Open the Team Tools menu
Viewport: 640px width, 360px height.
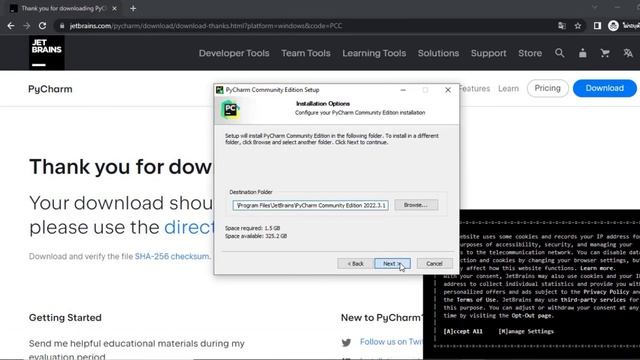[306, 53]
